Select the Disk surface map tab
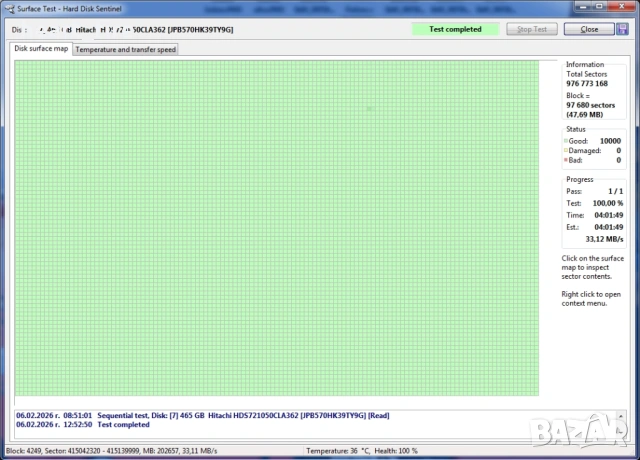 (x=41, y=48)
